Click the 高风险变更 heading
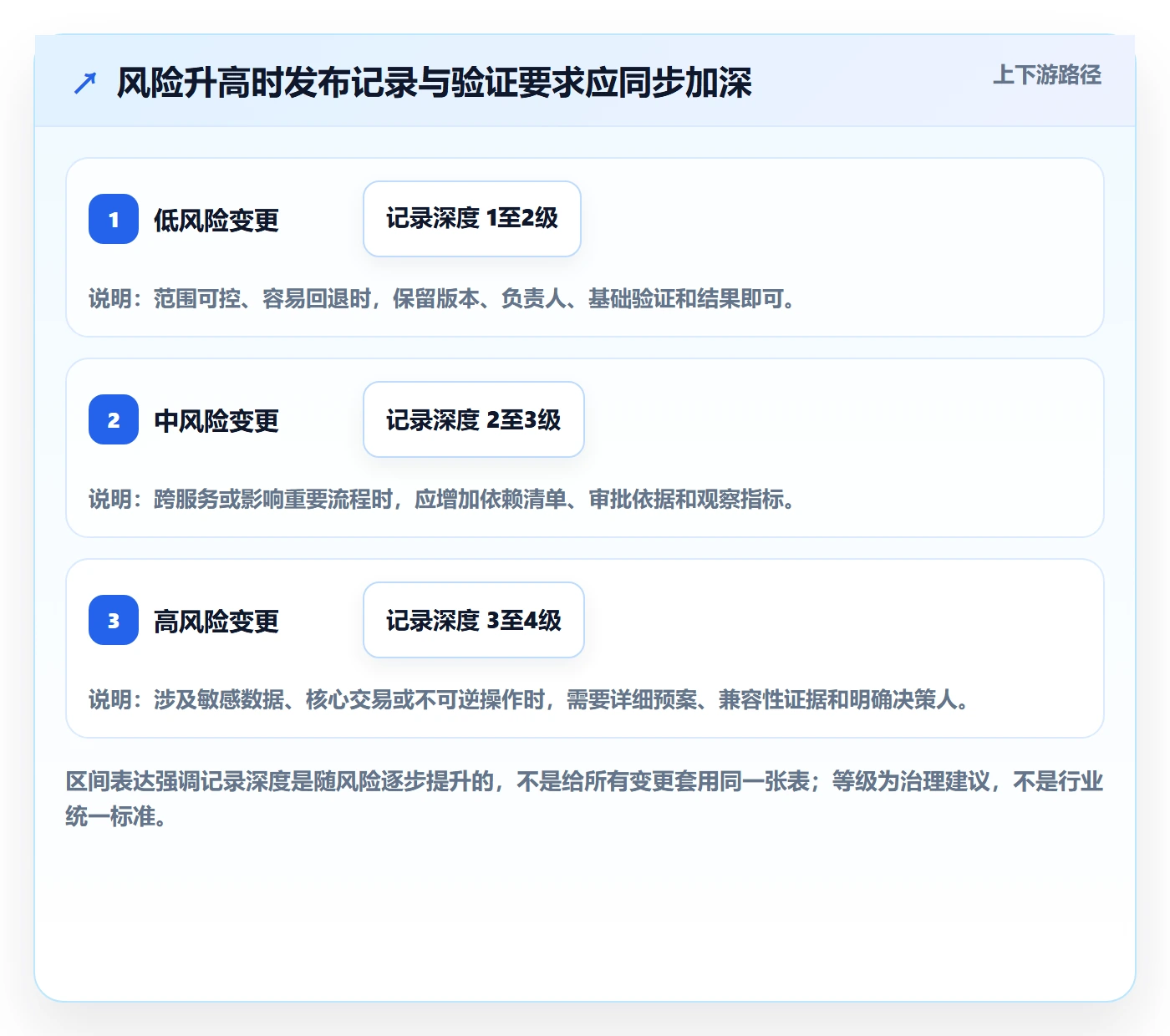 216,622
